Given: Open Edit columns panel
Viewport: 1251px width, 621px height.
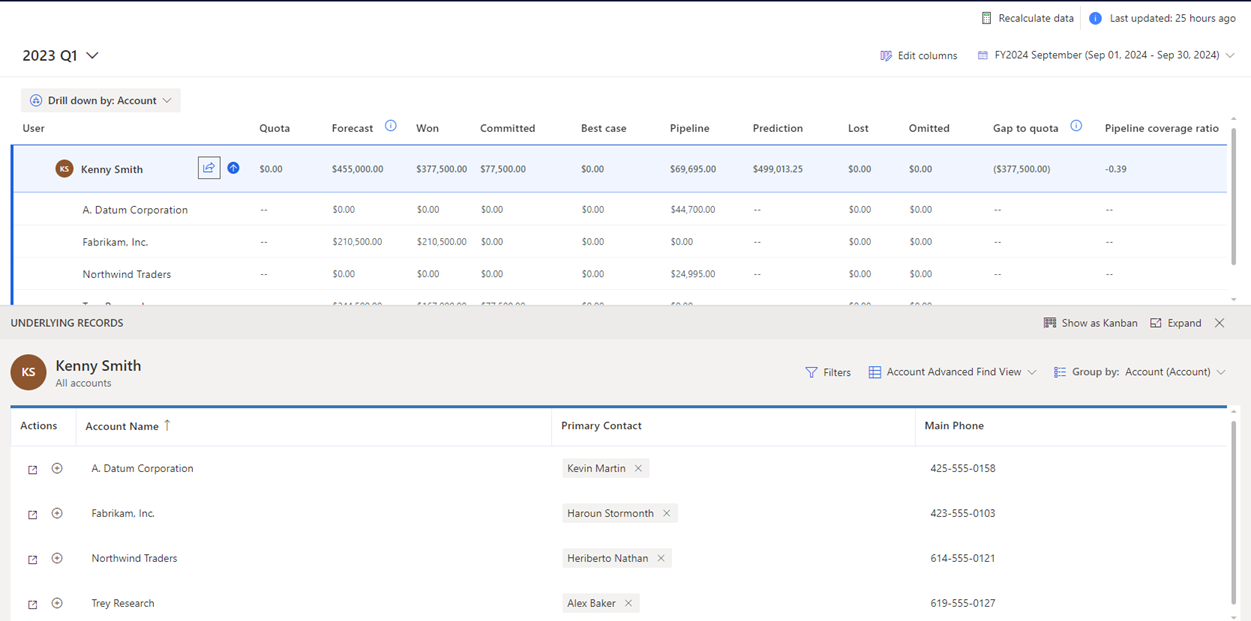Looking at the screenshot, I should tap(918, 56).
